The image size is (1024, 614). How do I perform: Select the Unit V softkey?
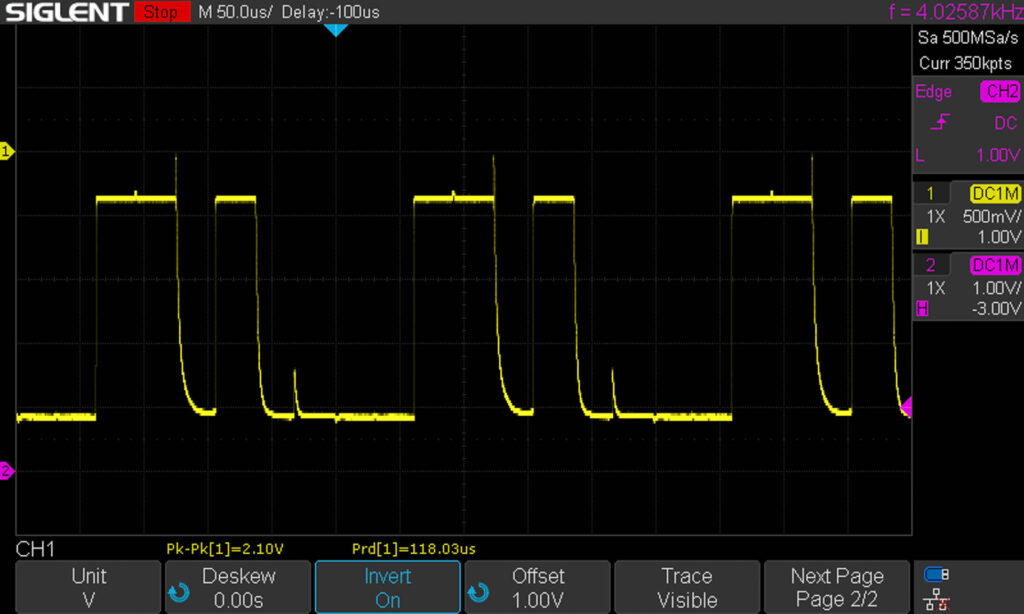click(x=88, y=587)
